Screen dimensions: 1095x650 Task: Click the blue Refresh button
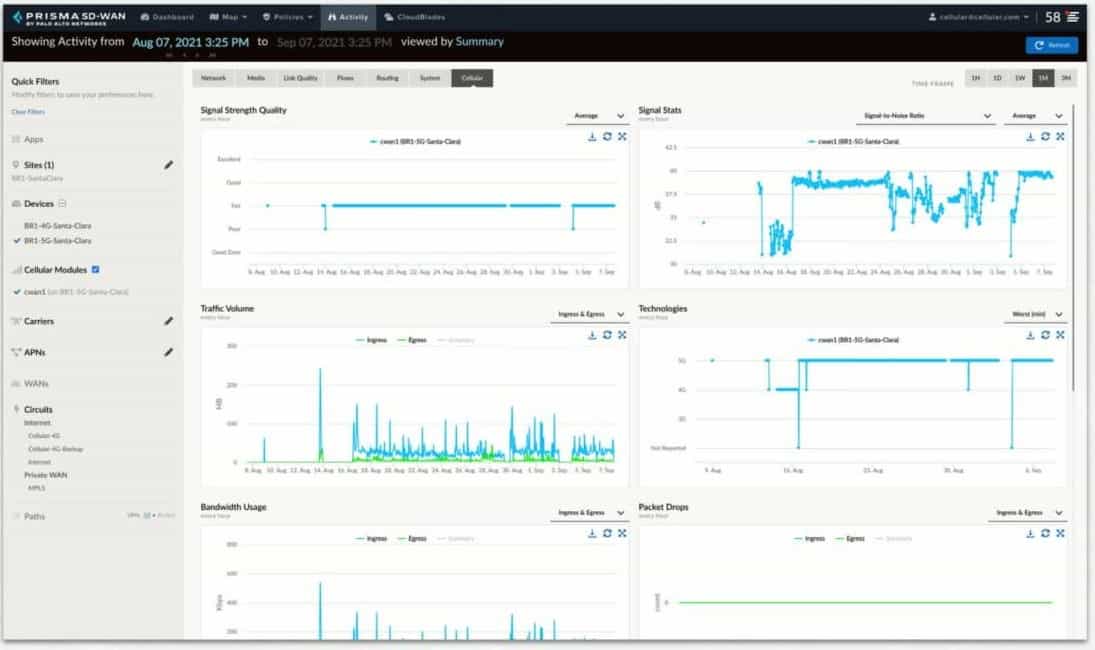coord(1052,45)
